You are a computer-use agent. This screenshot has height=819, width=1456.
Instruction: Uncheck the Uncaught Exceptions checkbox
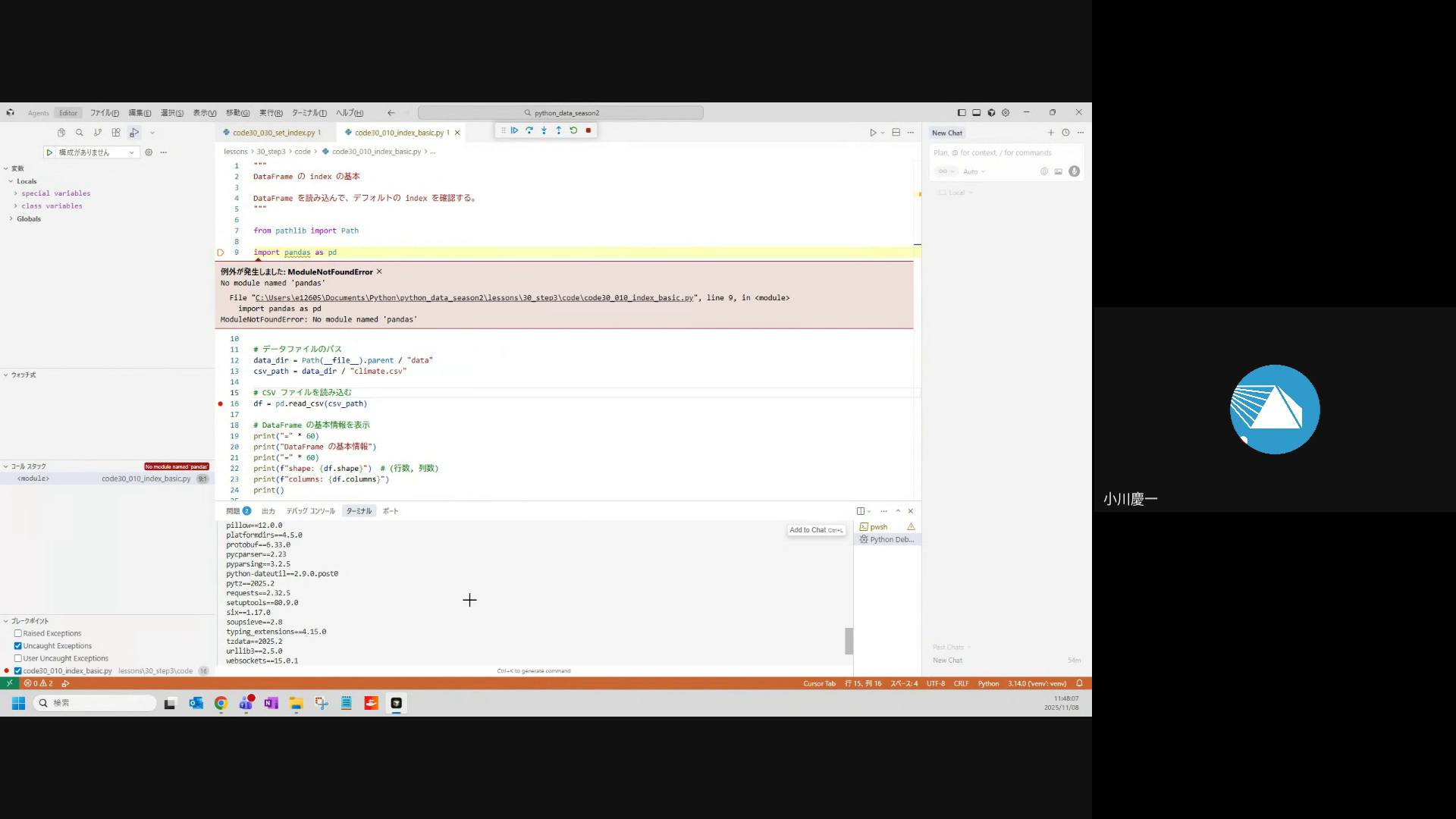click(x=17, y=646)
